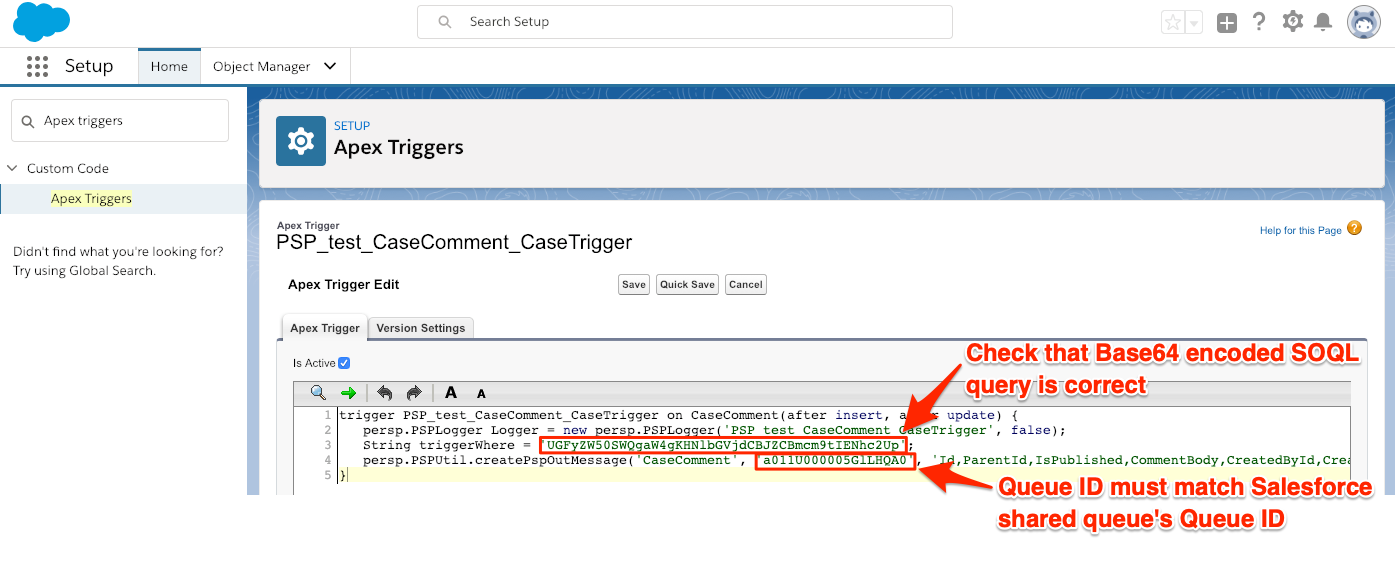The height and width of the screenshot is (573, 1395).
Task: Click the Setup breadcrumb link
Action: click(x=352, y=126)
